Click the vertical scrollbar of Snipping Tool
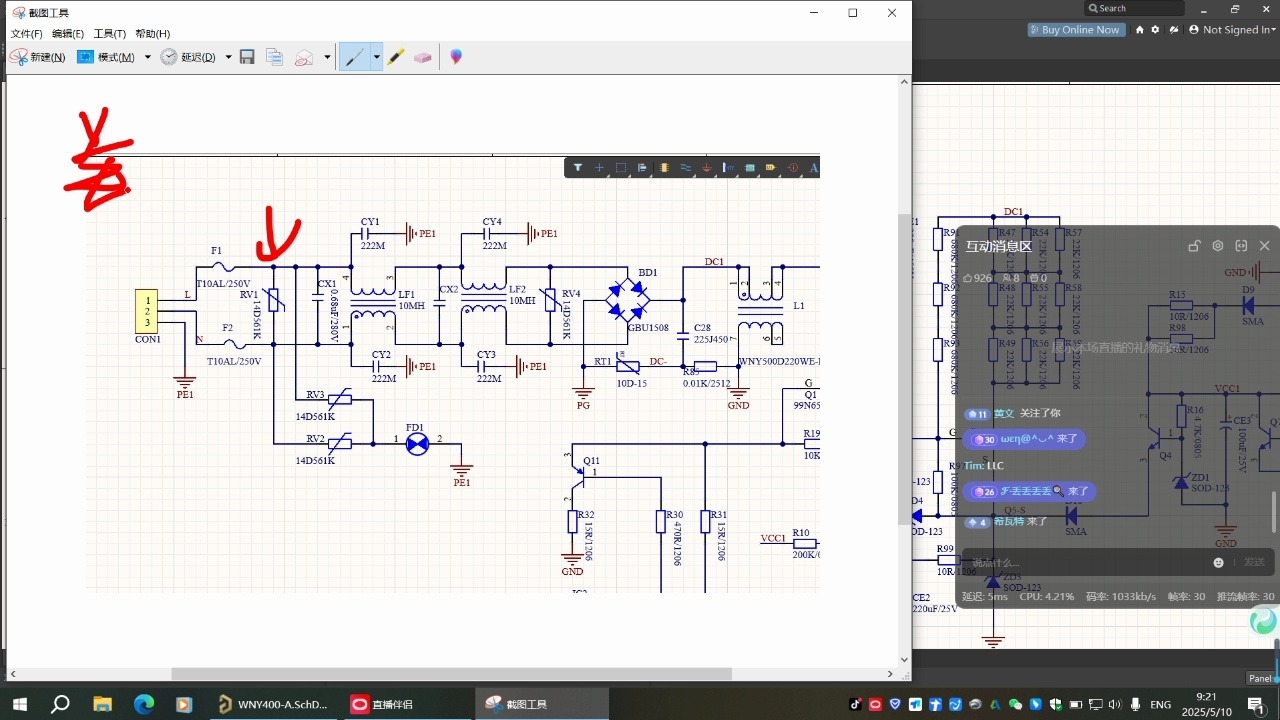This screenshot has width=1280, height=720. pos(905,370)
